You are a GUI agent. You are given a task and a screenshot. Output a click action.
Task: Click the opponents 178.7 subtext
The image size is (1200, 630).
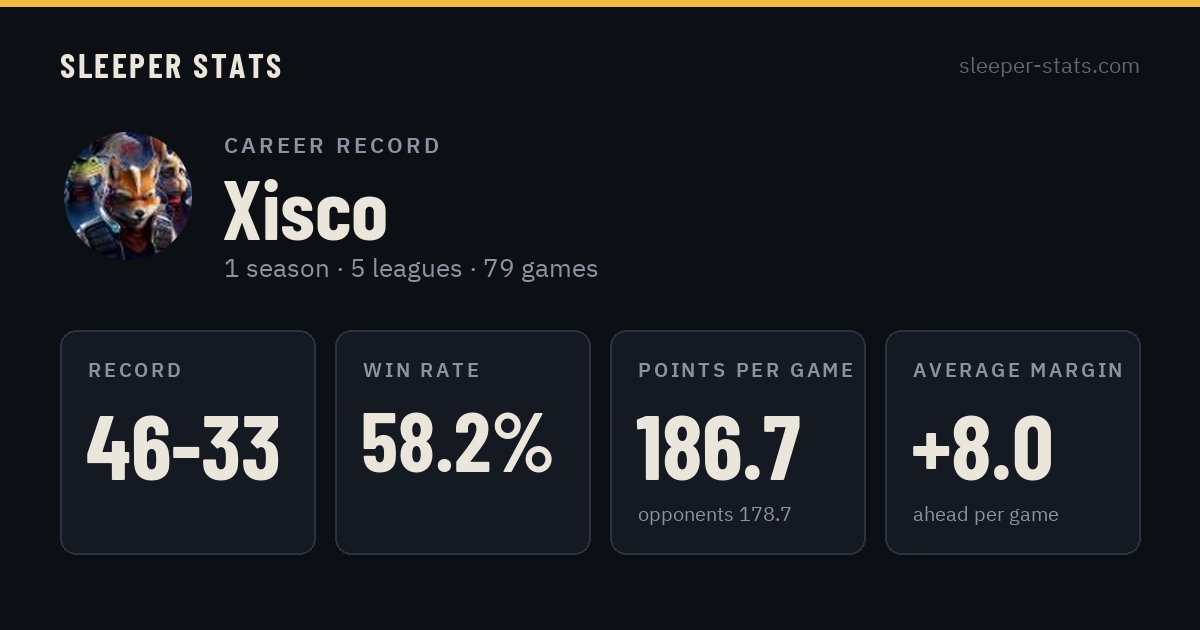714,515
